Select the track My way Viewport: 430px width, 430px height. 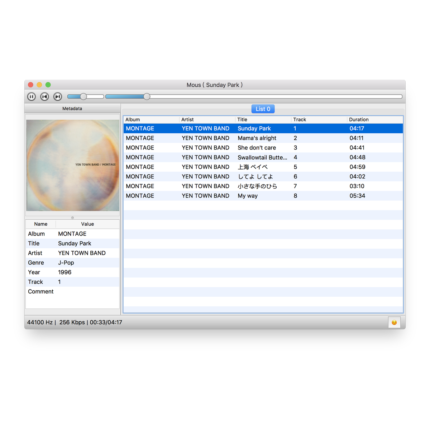coord(263,196)
